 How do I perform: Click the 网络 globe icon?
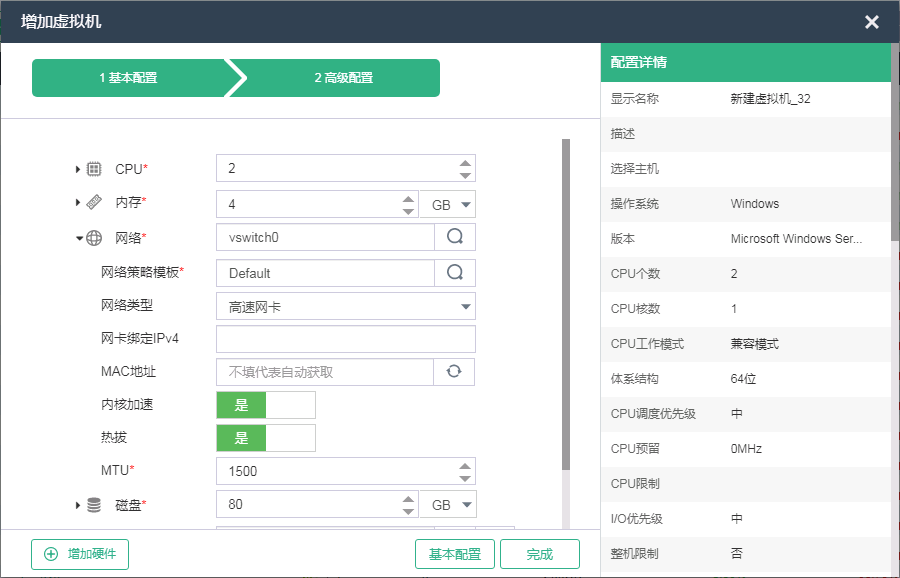point(94,238)
